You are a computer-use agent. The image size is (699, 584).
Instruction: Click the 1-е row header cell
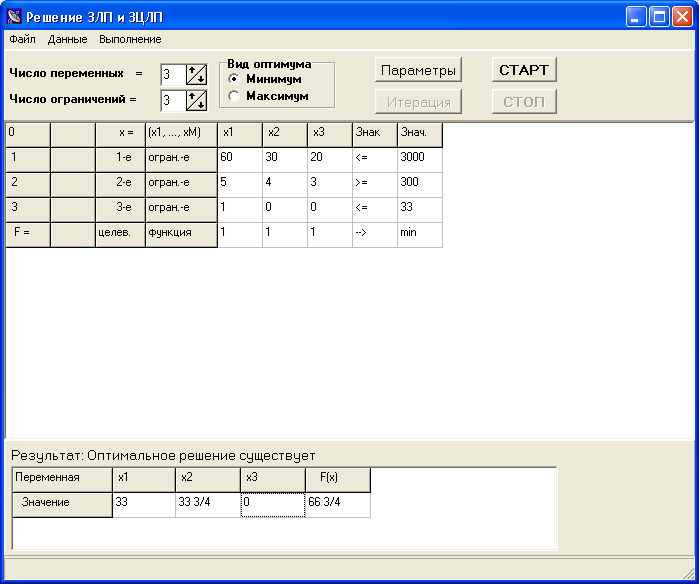(x=120, y=160)
